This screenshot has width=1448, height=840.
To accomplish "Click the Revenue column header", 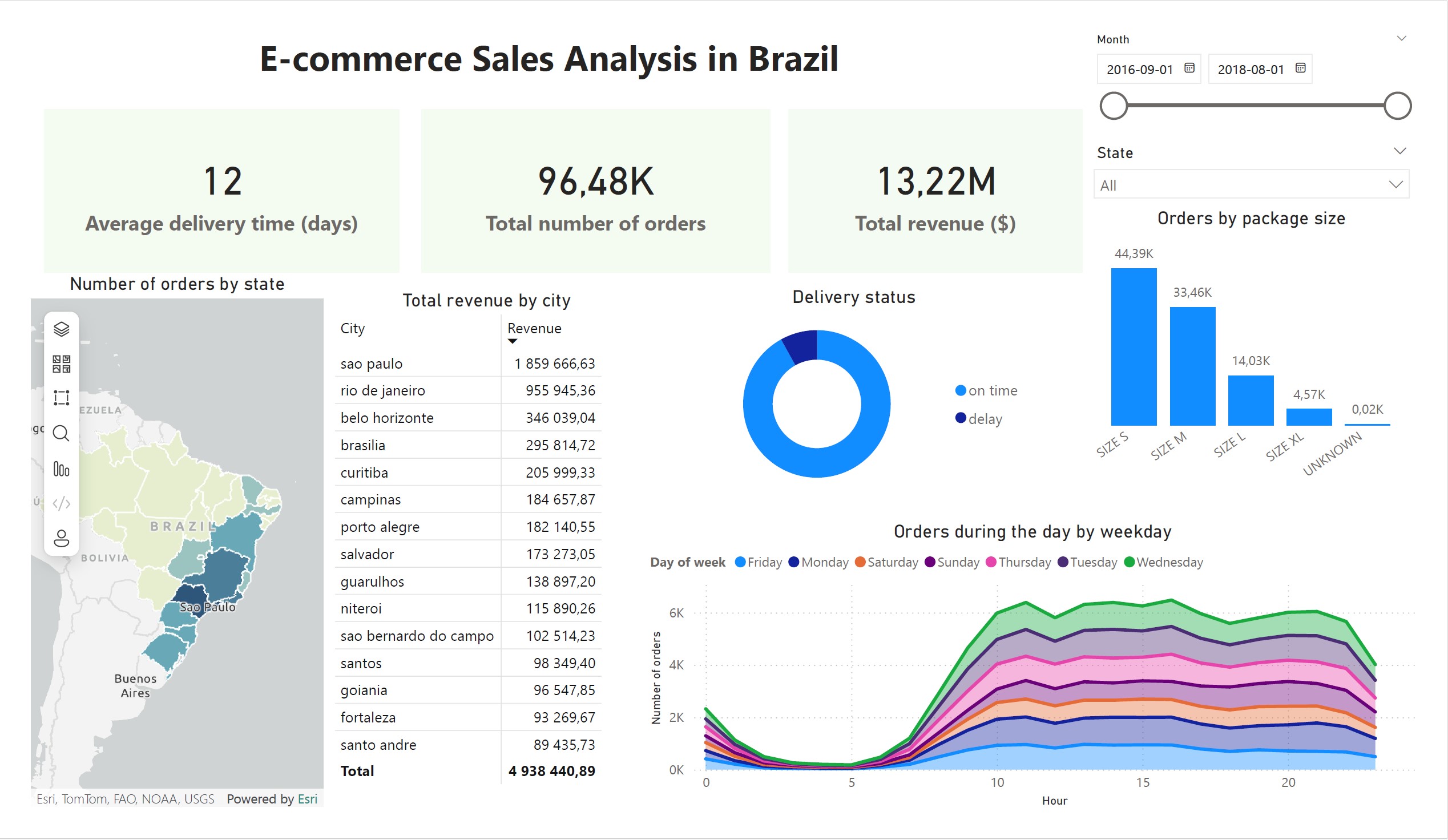I will (534, 328).
